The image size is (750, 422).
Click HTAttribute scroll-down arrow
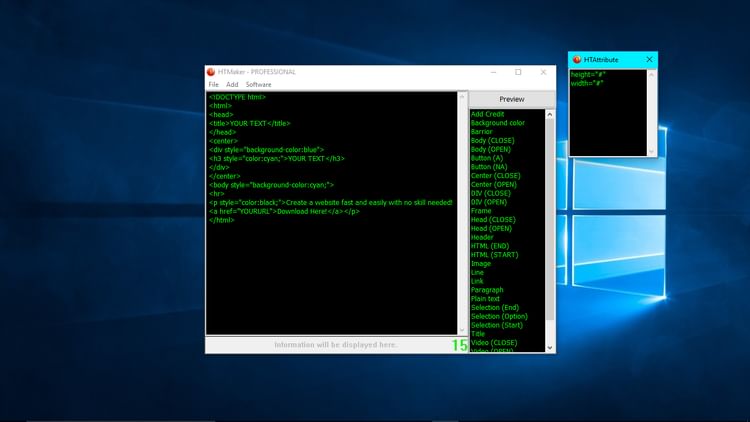tap(651, 152)
